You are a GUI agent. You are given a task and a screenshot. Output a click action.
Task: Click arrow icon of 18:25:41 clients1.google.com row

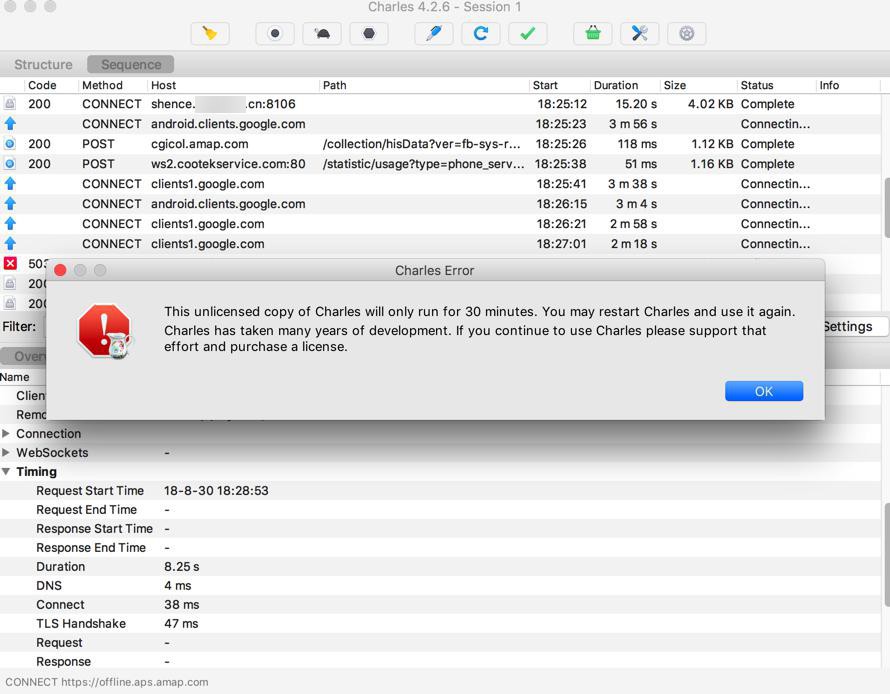coord(10,184)
